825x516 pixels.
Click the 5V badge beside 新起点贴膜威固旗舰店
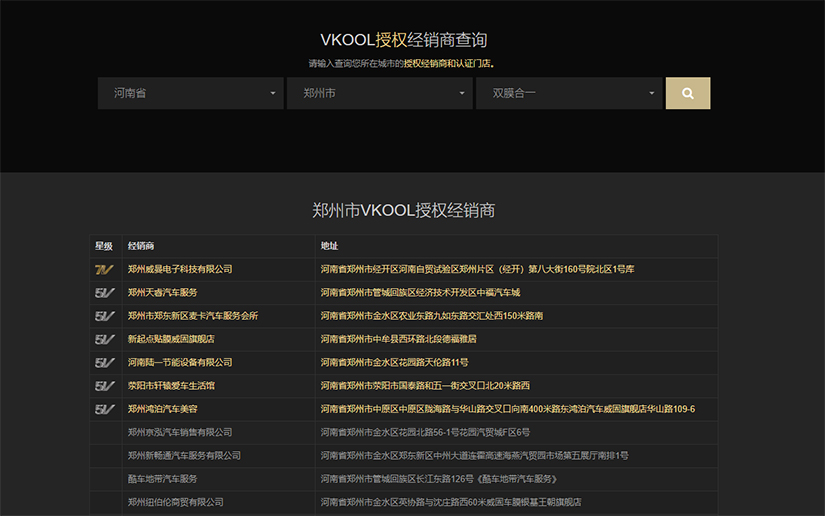click(x=104, y=339)
